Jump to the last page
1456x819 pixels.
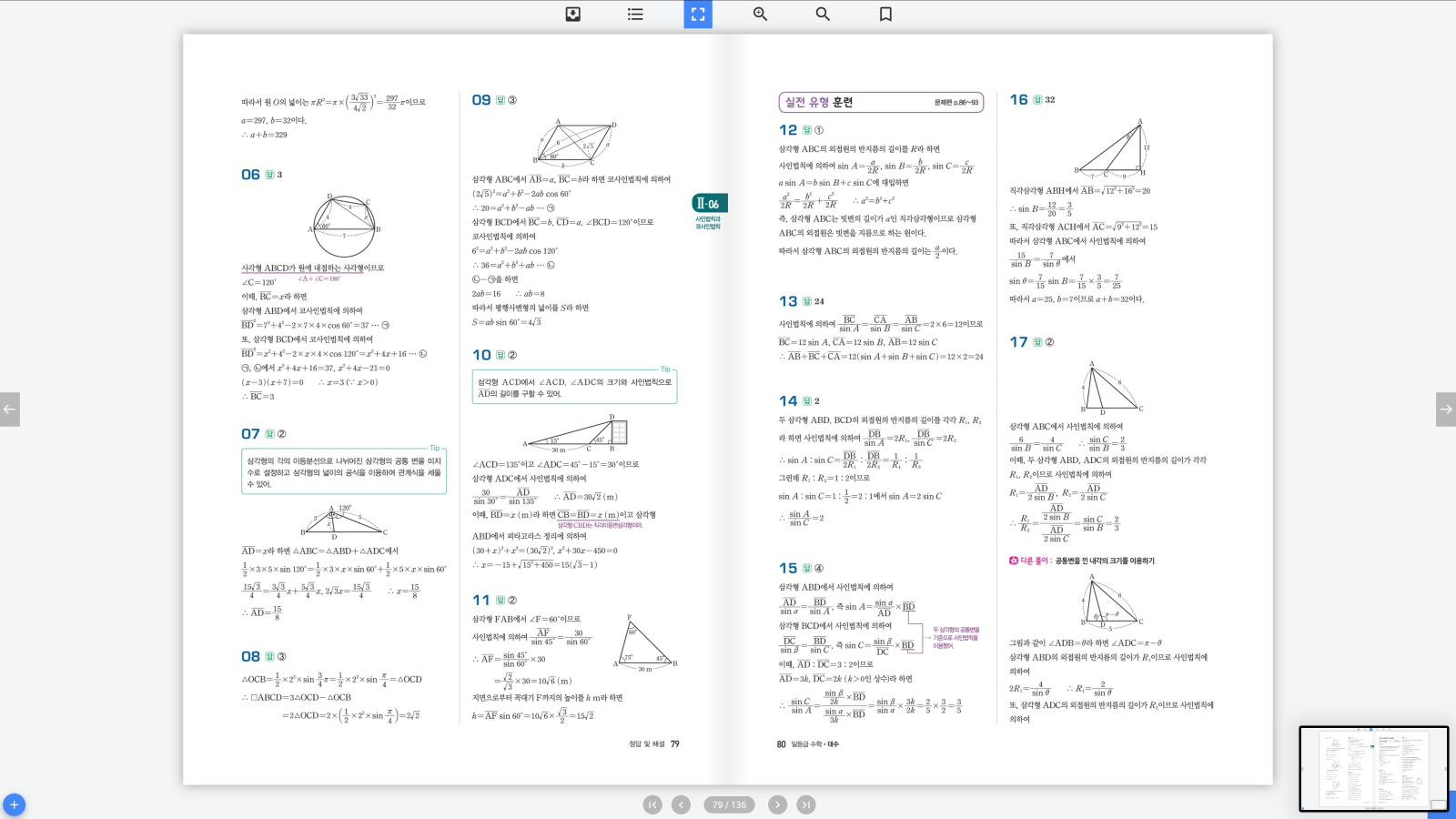click(x=806, y=804)
